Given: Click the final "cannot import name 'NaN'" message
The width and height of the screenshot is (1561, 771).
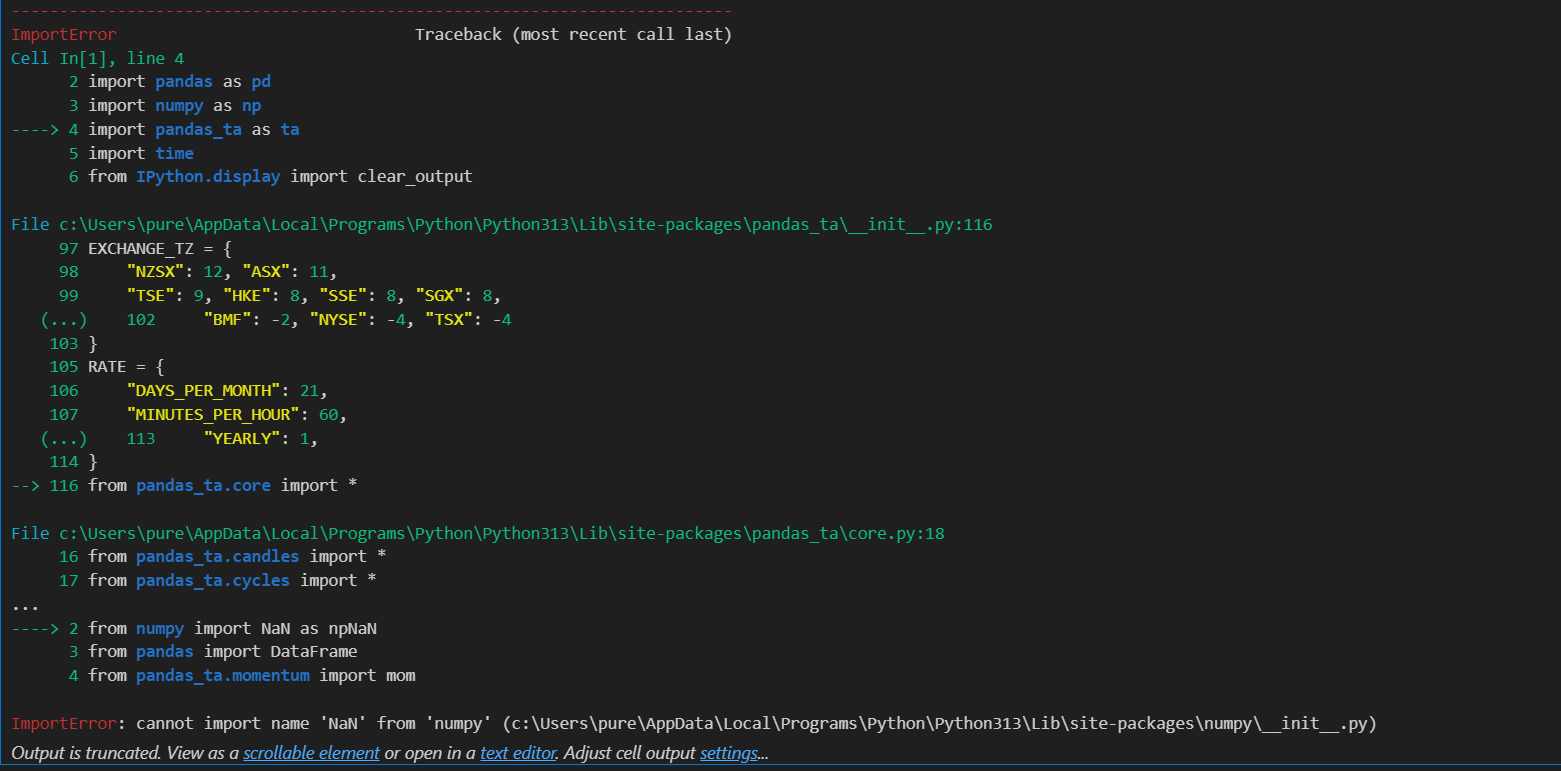Looking at the screenshot, I should 694,724.
